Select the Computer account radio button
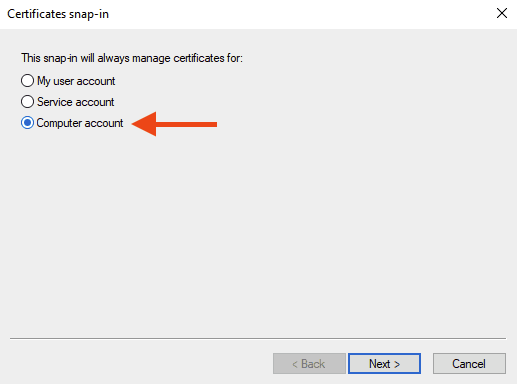Image resolution: width=517 pixels, height=384 pixels. [27, 123]
